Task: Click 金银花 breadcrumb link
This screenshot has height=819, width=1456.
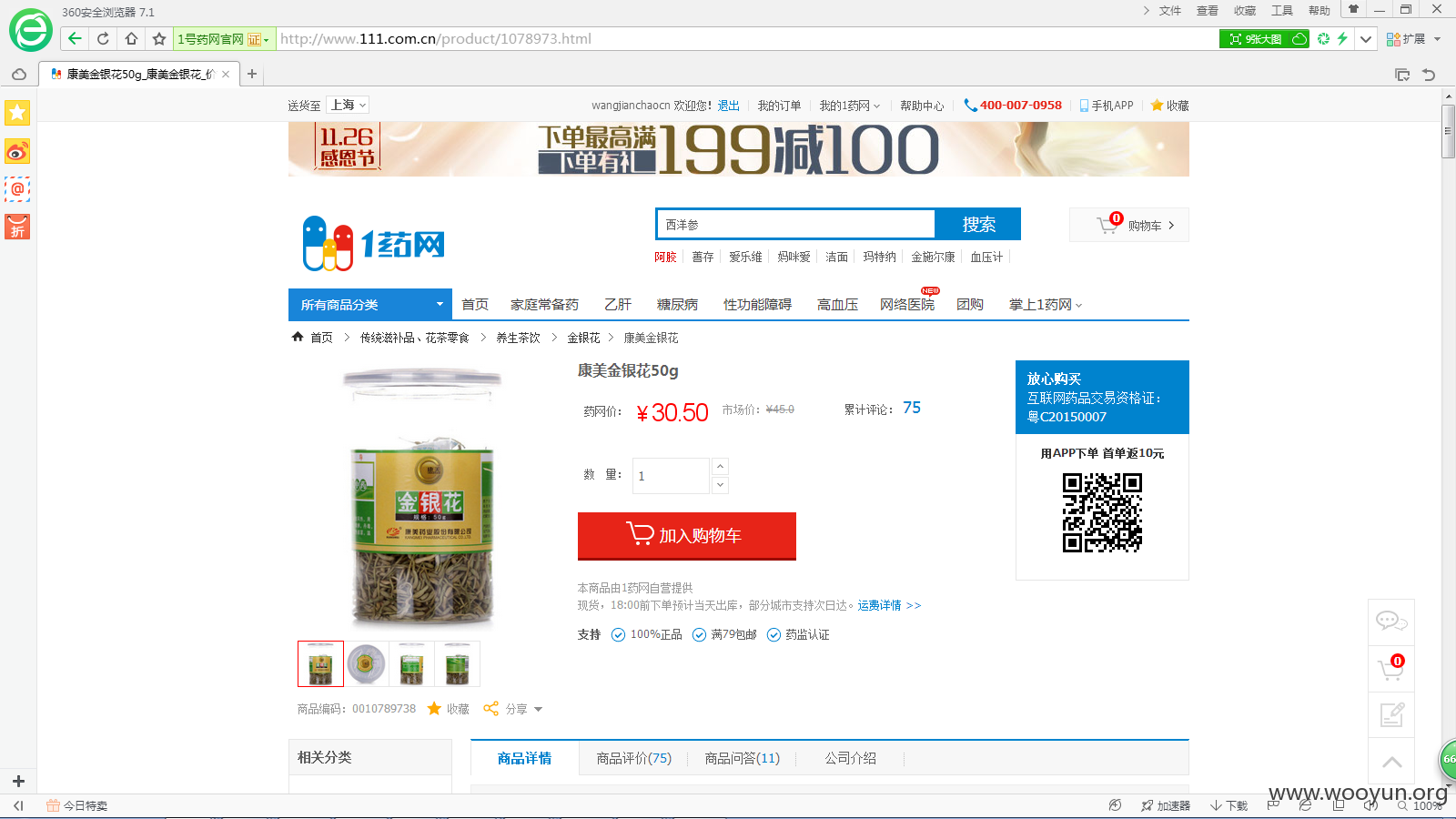Action: point(583,338)
